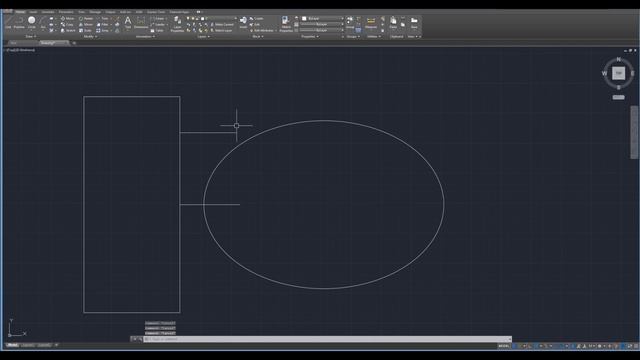Choose the Mirror tool
The height and width of the screenshot is (360, 640).
tap(86, 24)
